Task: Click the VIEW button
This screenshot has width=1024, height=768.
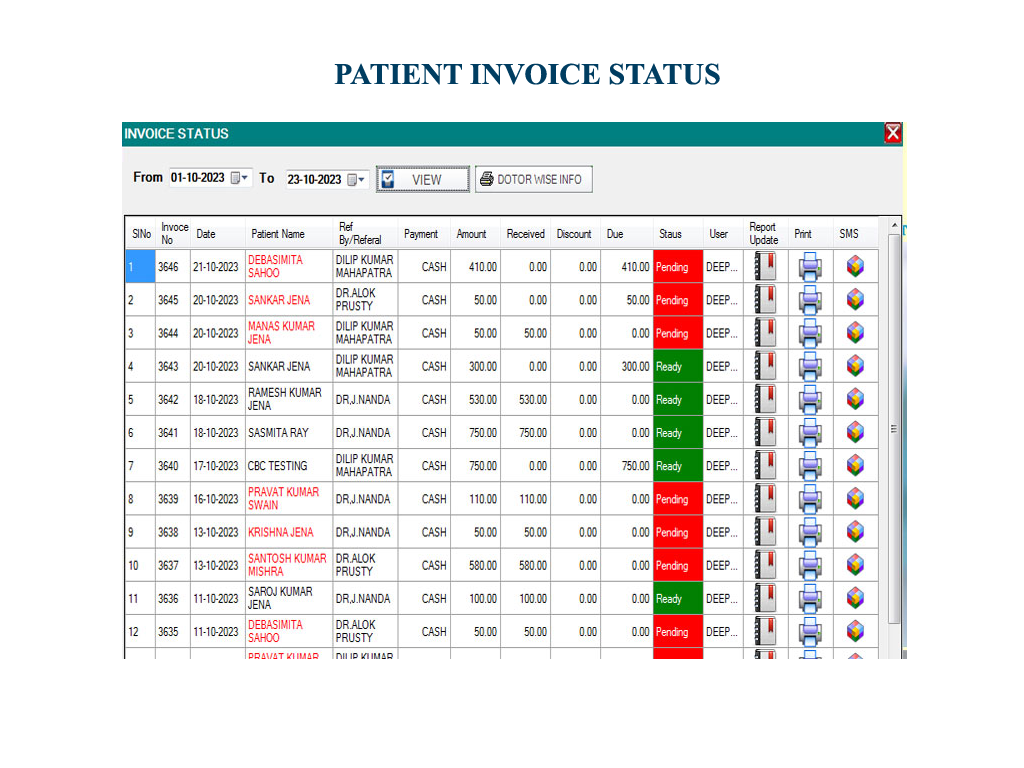Action: coord(423,180)
